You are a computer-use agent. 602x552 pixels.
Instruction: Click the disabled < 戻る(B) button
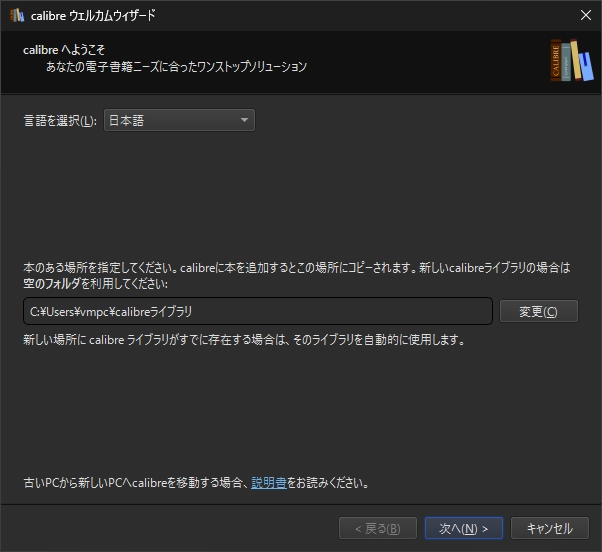tap(378, 528)
